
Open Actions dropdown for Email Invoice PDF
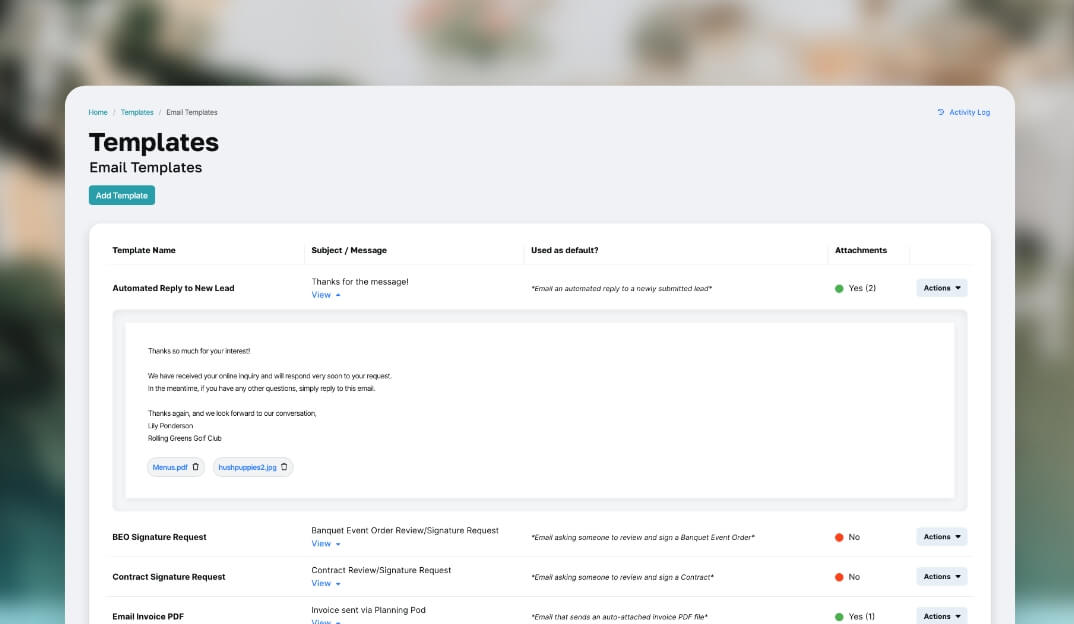click(942, 616)
